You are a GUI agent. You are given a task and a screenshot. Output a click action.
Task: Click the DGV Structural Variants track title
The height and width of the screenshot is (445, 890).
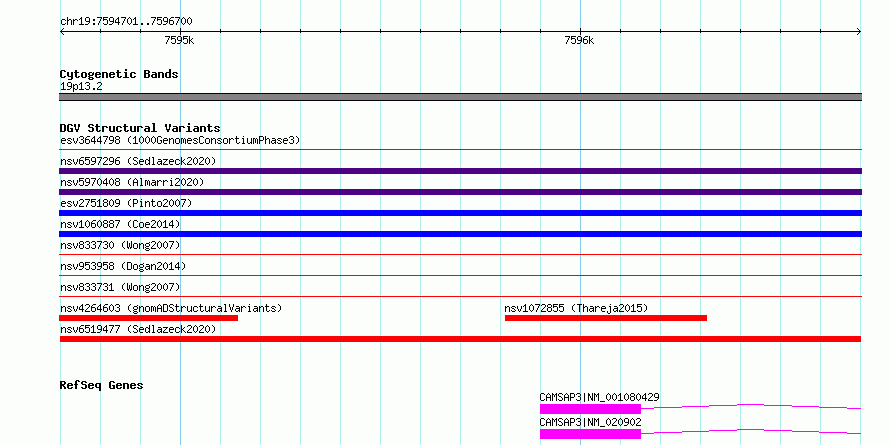click(x=140, y=128)
